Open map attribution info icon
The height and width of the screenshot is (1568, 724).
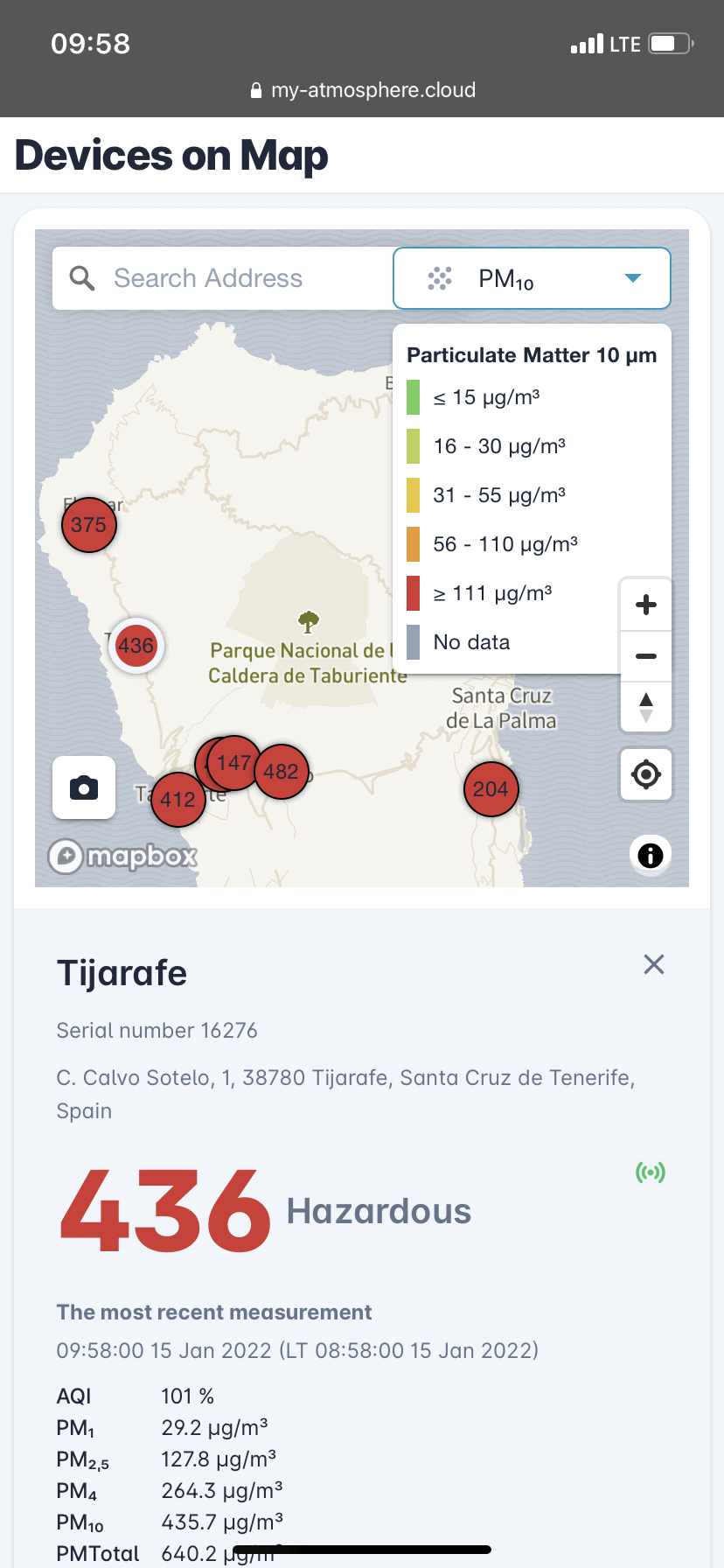651,855
